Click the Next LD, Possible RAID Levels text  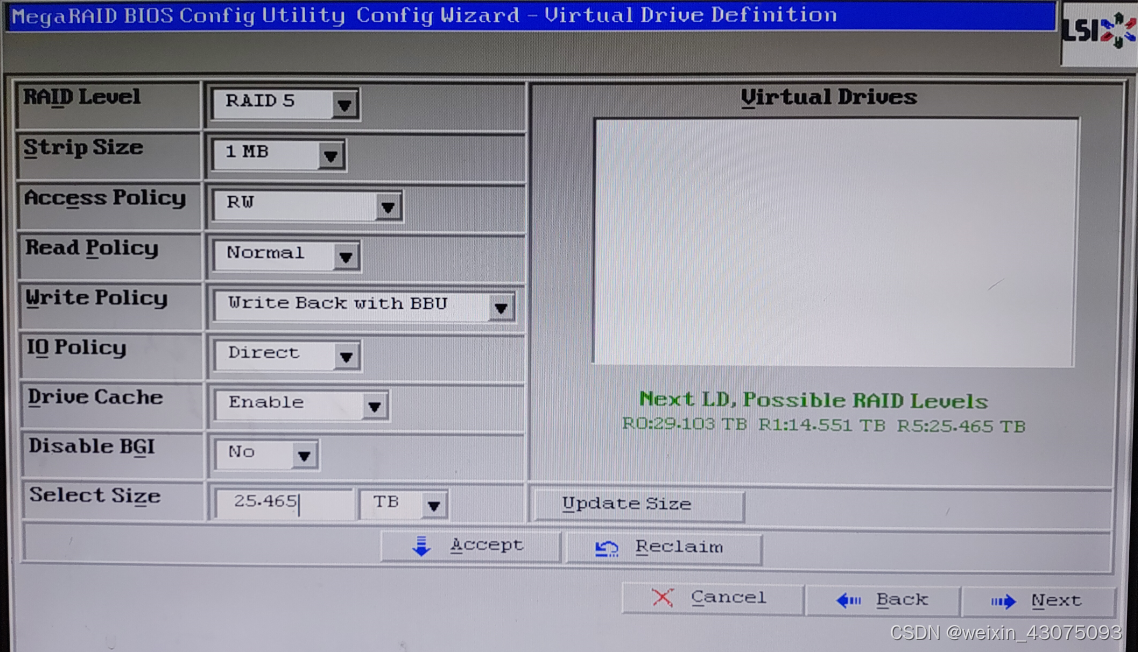point(814,400)
